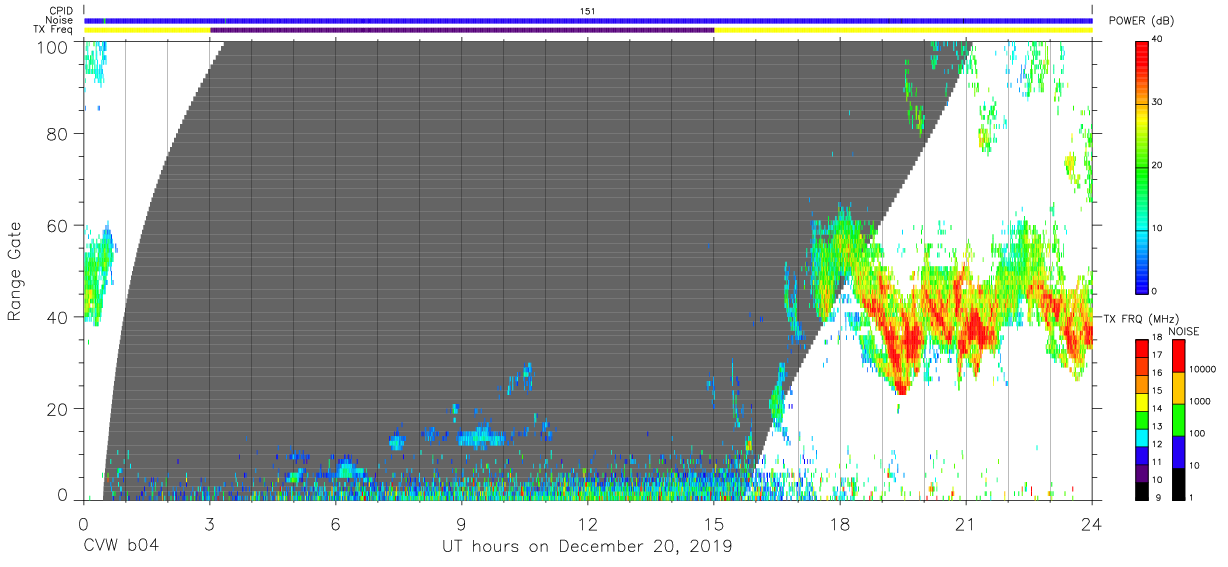Click the y-axis tick label "80"

tap(56, 133)
